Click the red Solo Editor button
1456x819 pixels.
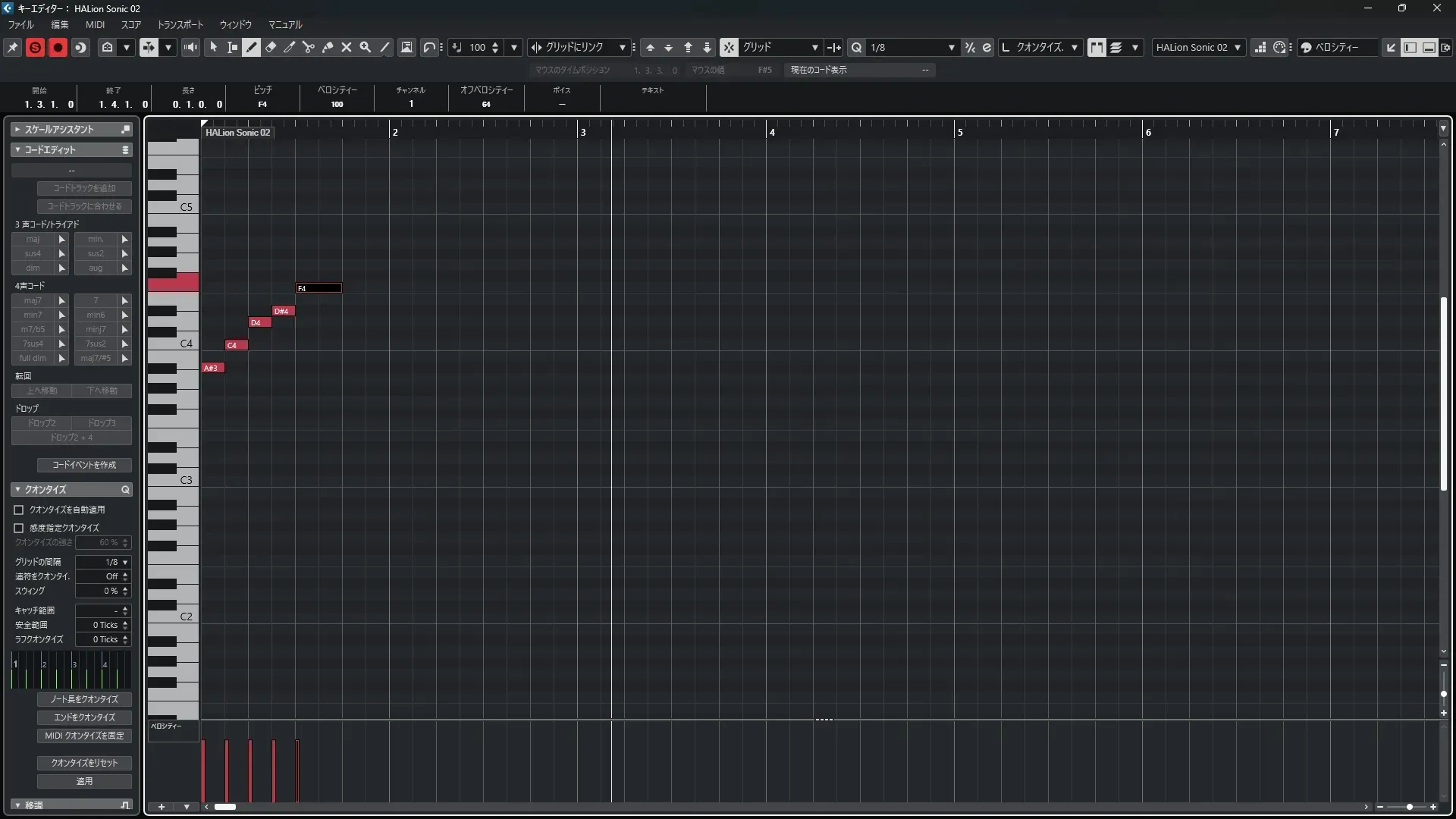point(35,47)
